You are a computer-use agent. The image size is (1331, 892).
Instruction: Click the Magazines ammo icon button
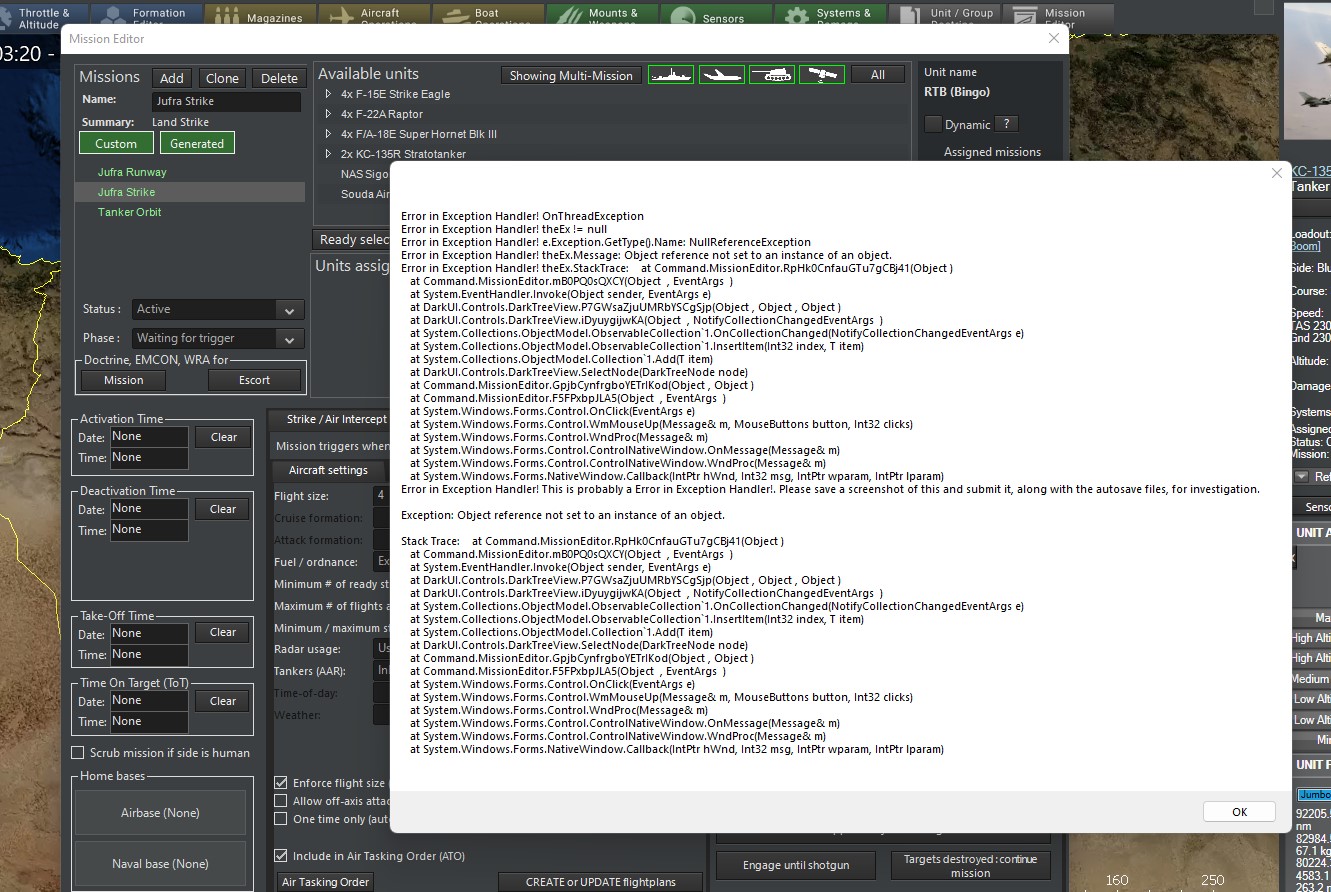260,16
